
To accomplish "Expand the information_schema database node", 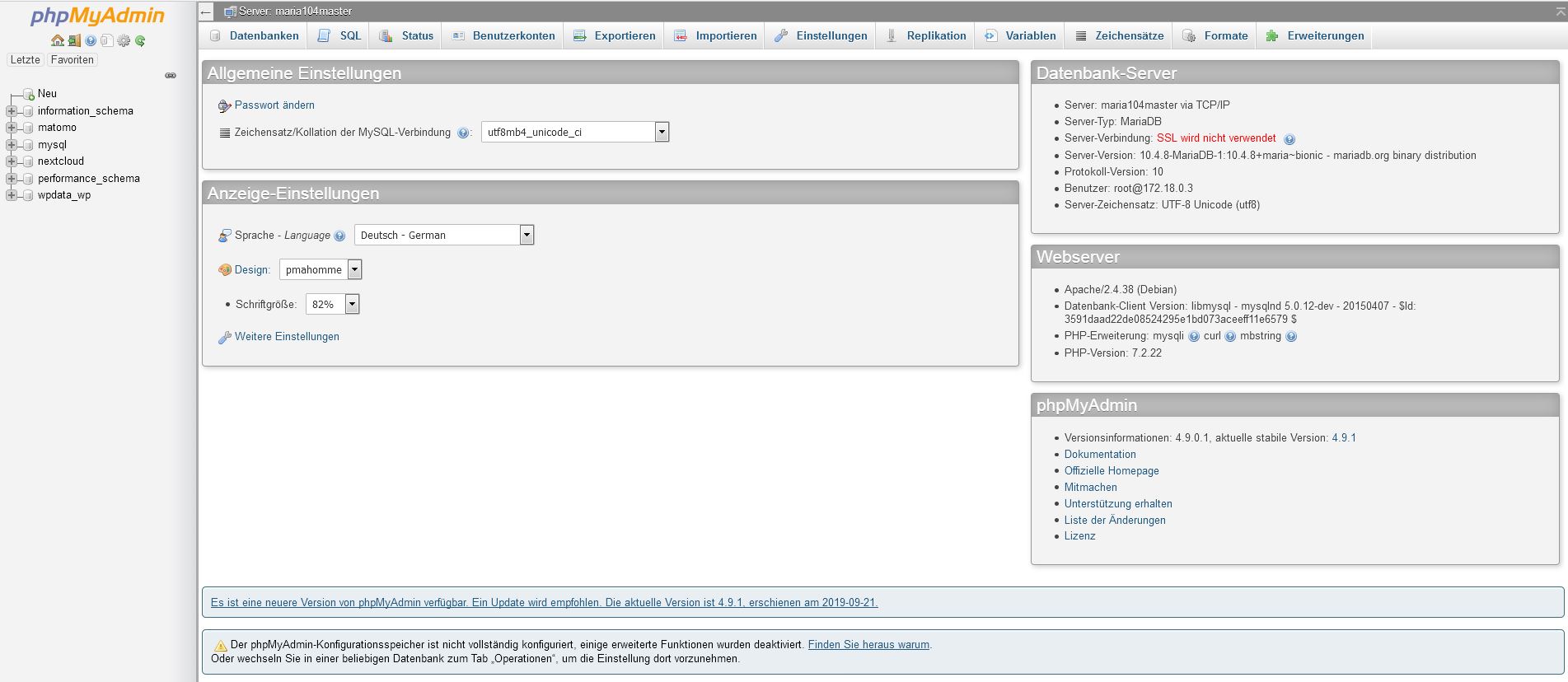I will pyautogui.click(x=12, y=111).
